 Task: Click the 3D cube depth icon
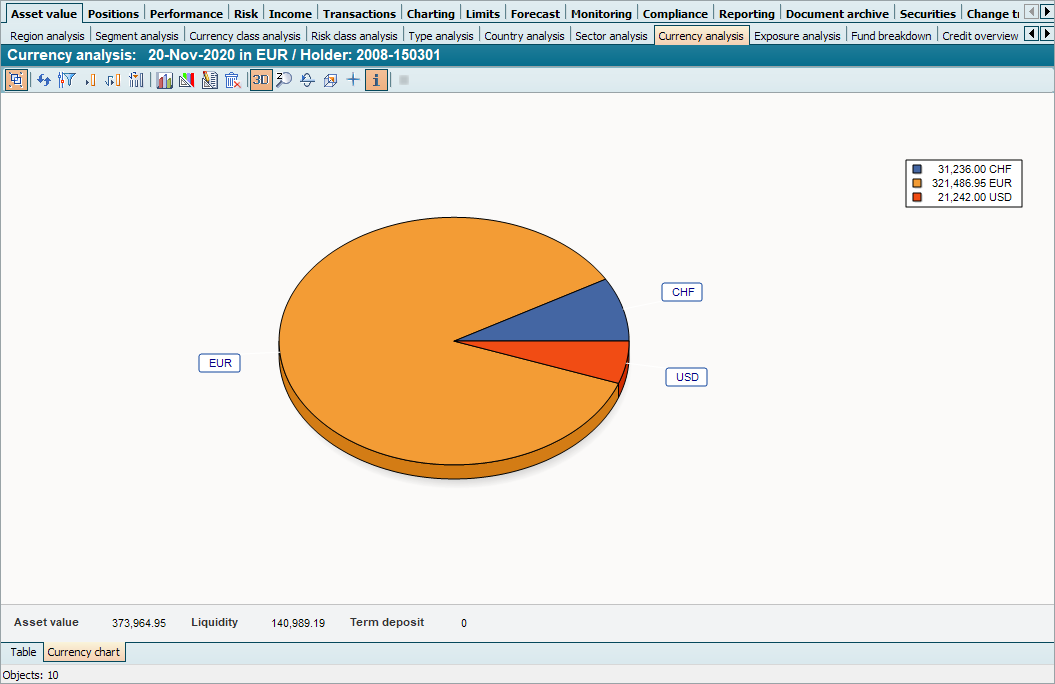[330, 80]
